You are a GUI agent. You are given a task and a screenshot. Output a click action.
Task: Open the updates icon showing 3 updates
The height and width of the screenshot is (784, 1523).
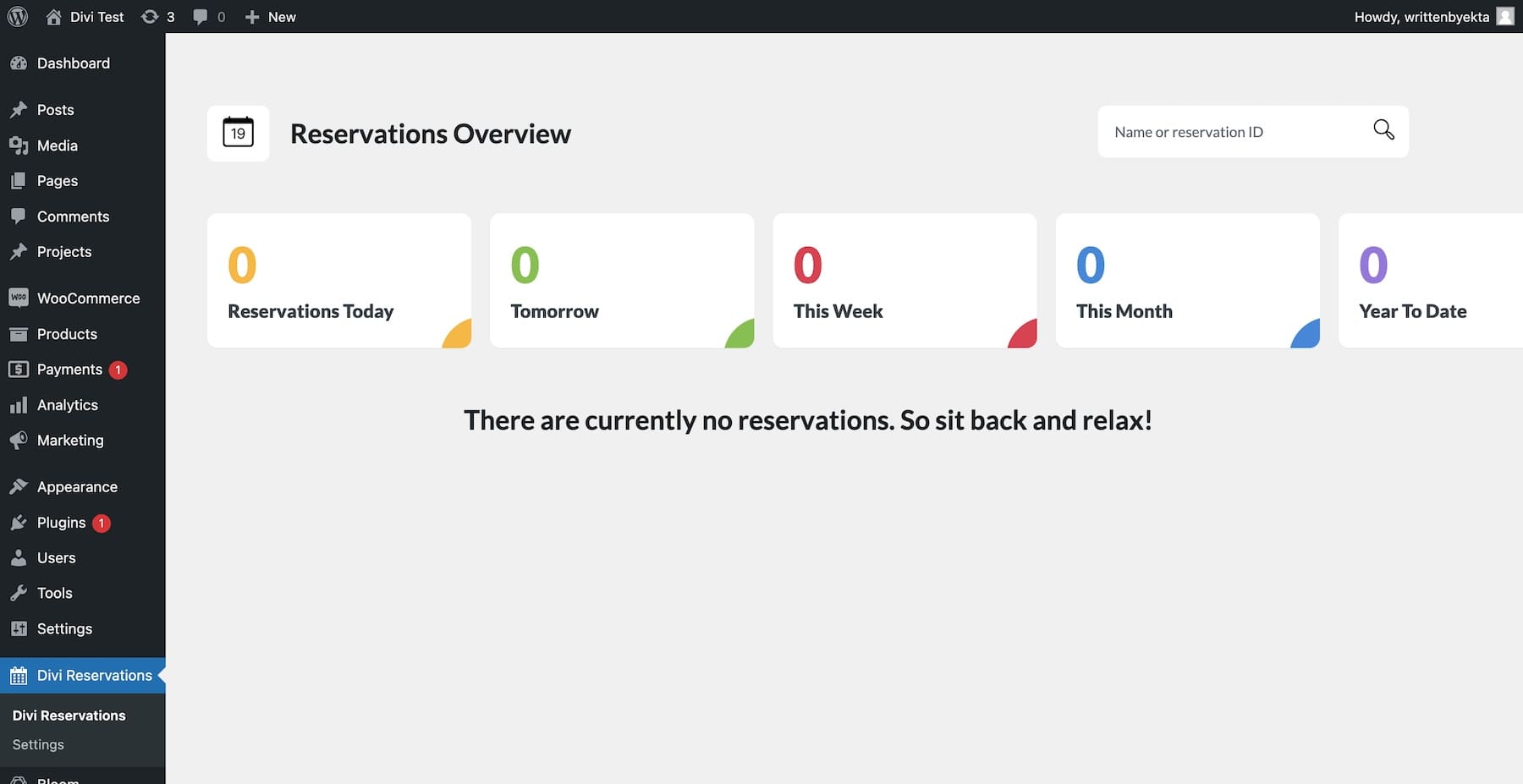(151, 16)
